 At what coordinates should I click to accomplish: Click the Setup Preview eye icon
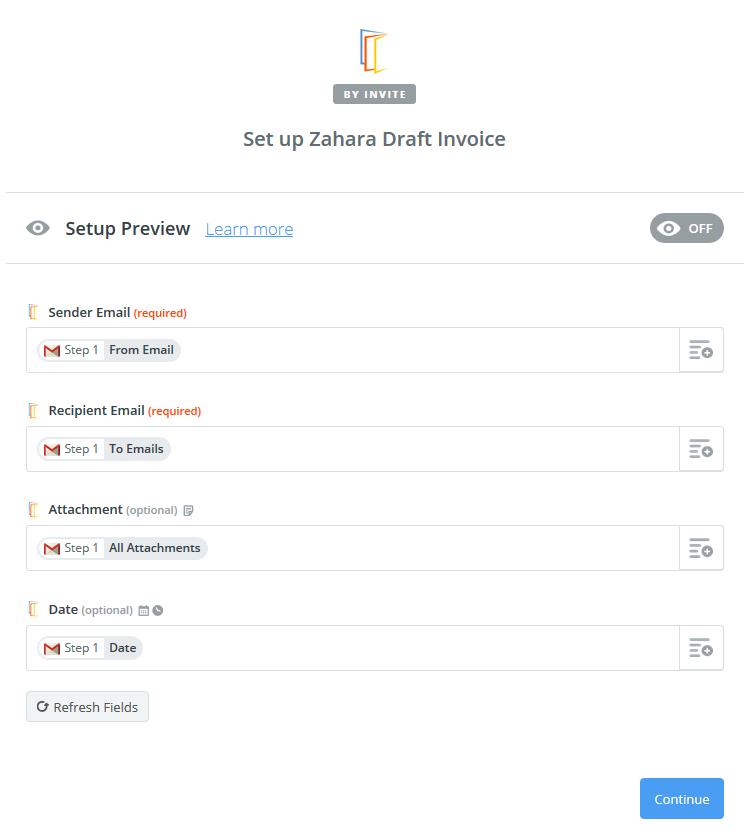[38, 228]
